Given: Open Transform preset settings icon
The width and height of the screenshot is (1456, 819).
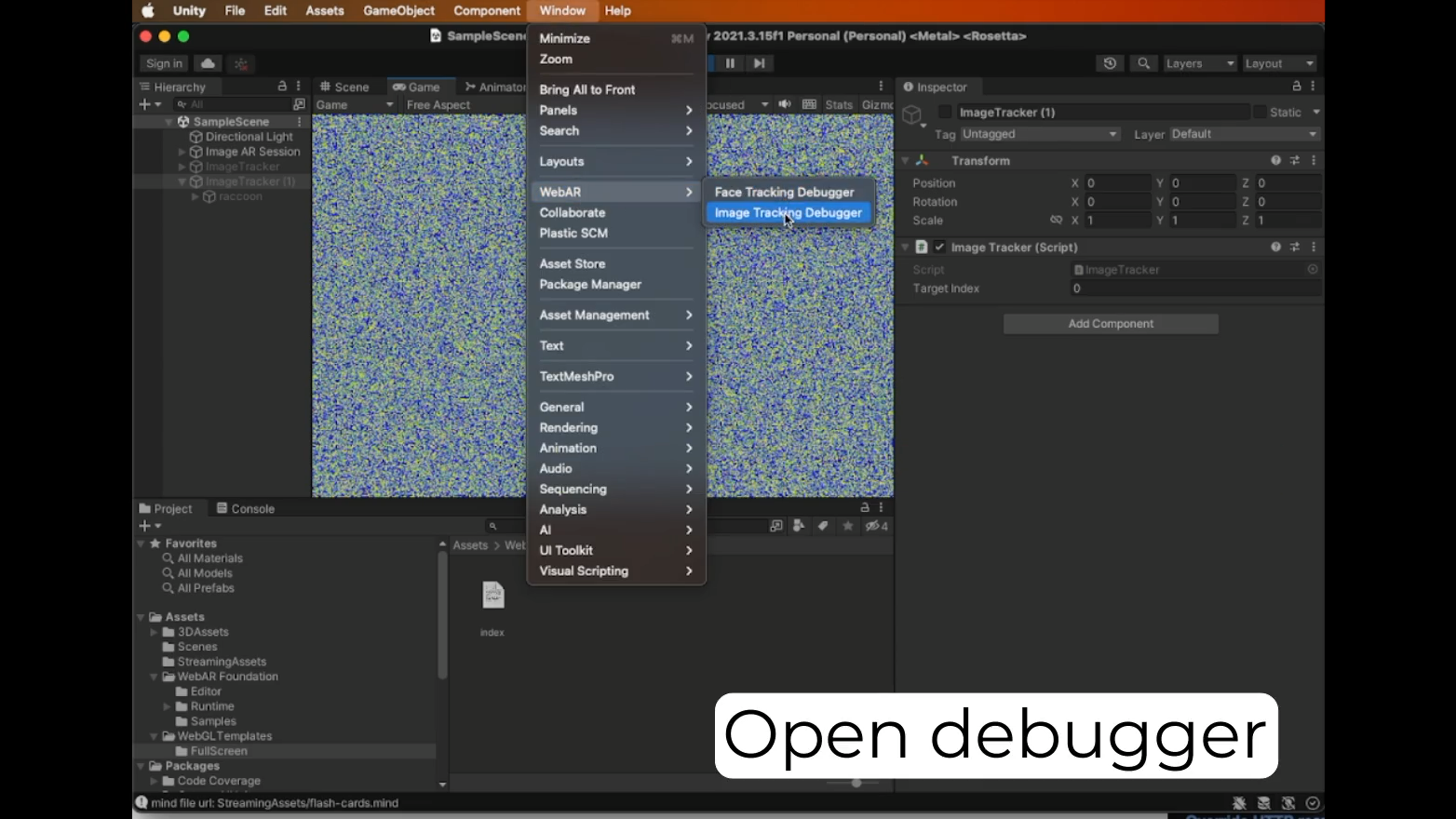Looking at the screenshot, I should [x=1295, y=161].
